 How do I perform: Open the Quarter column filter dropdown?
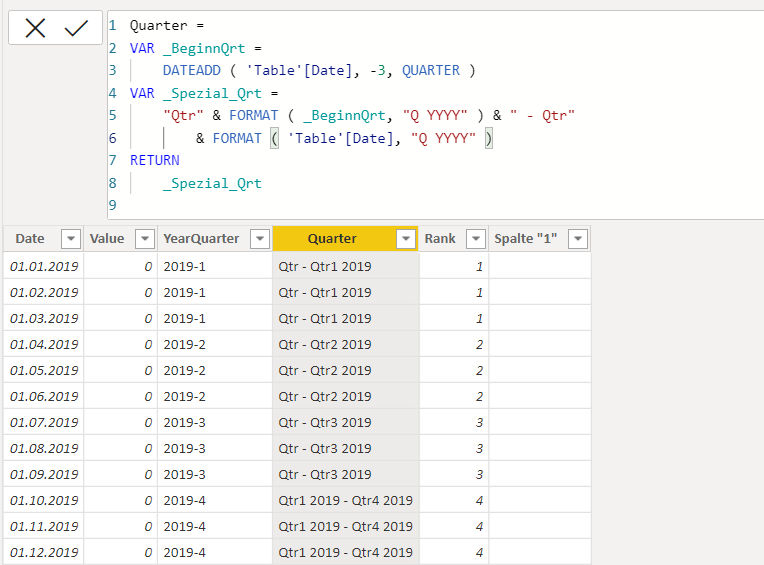[x=406, y=239]
